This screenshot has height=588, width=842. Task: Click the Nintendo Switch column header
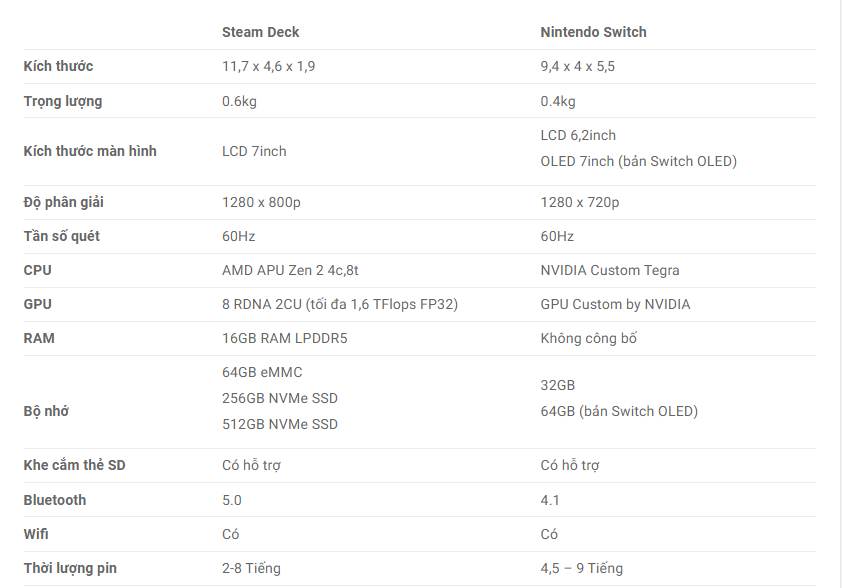(593, 32)
